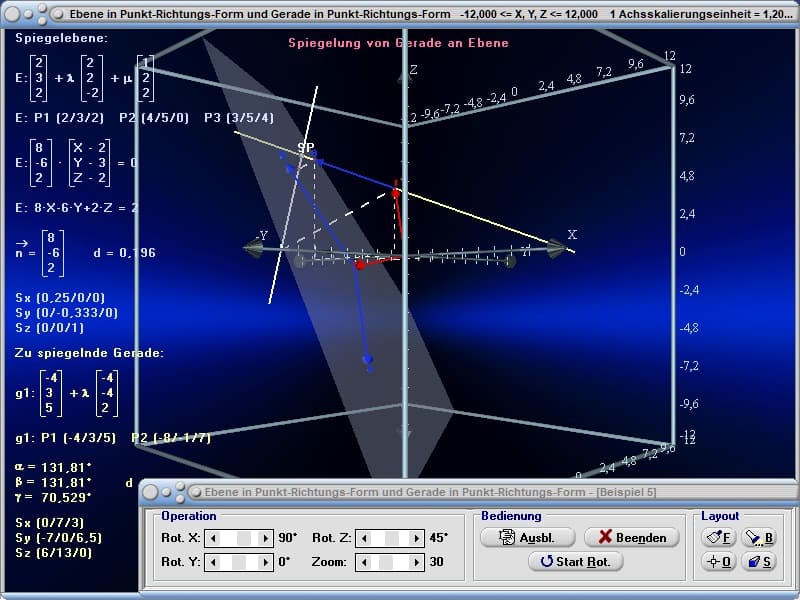Click the Zoom value '30'

coord(436,562)
